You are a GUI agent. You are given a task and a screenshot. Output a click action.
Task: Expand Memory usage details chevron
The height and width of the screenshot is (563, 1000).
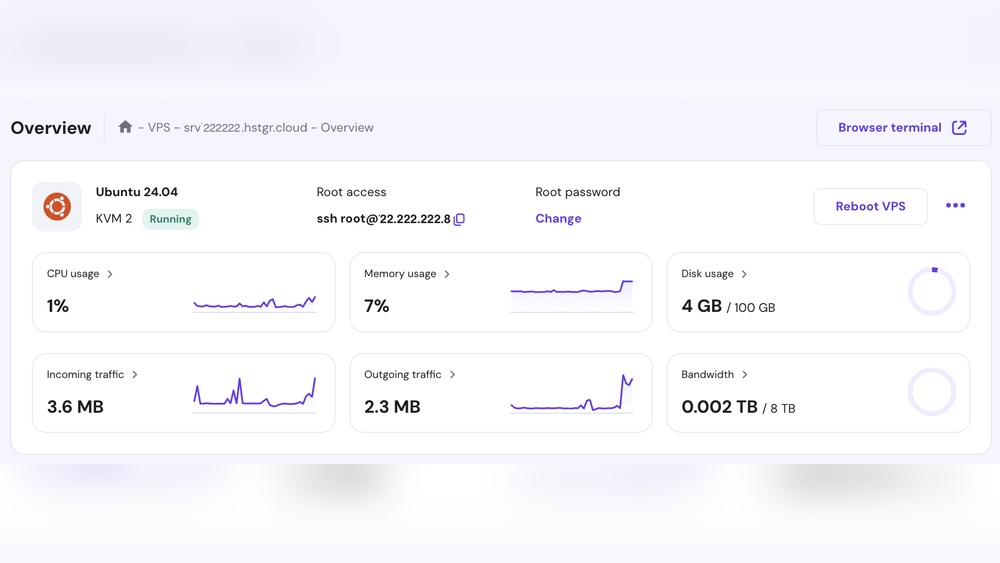447,274
